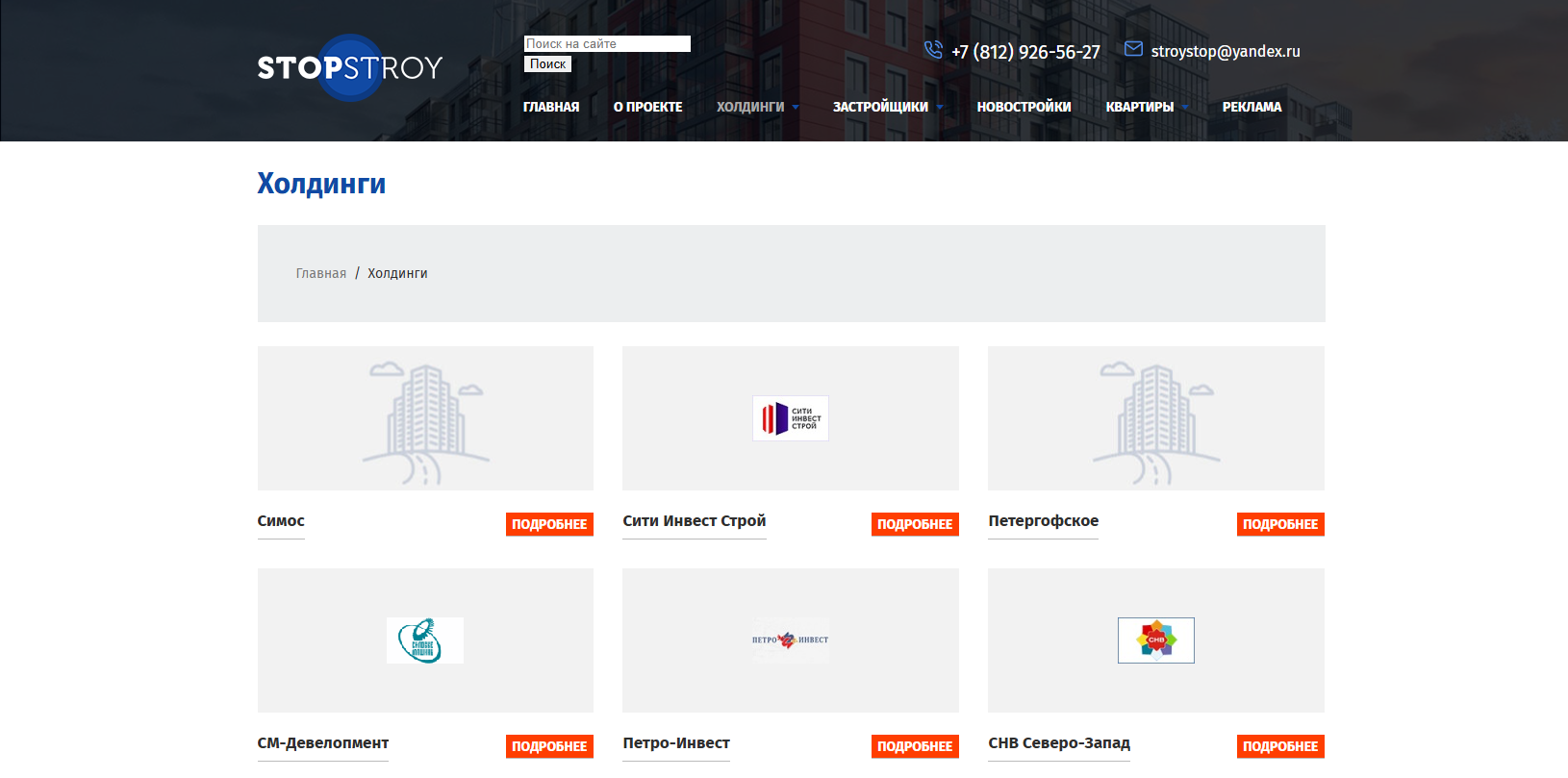Open the СНВ Северо-Запад title link
Image resolution: width=1568 pixels, height=778 pixels.
point(1059,743)
